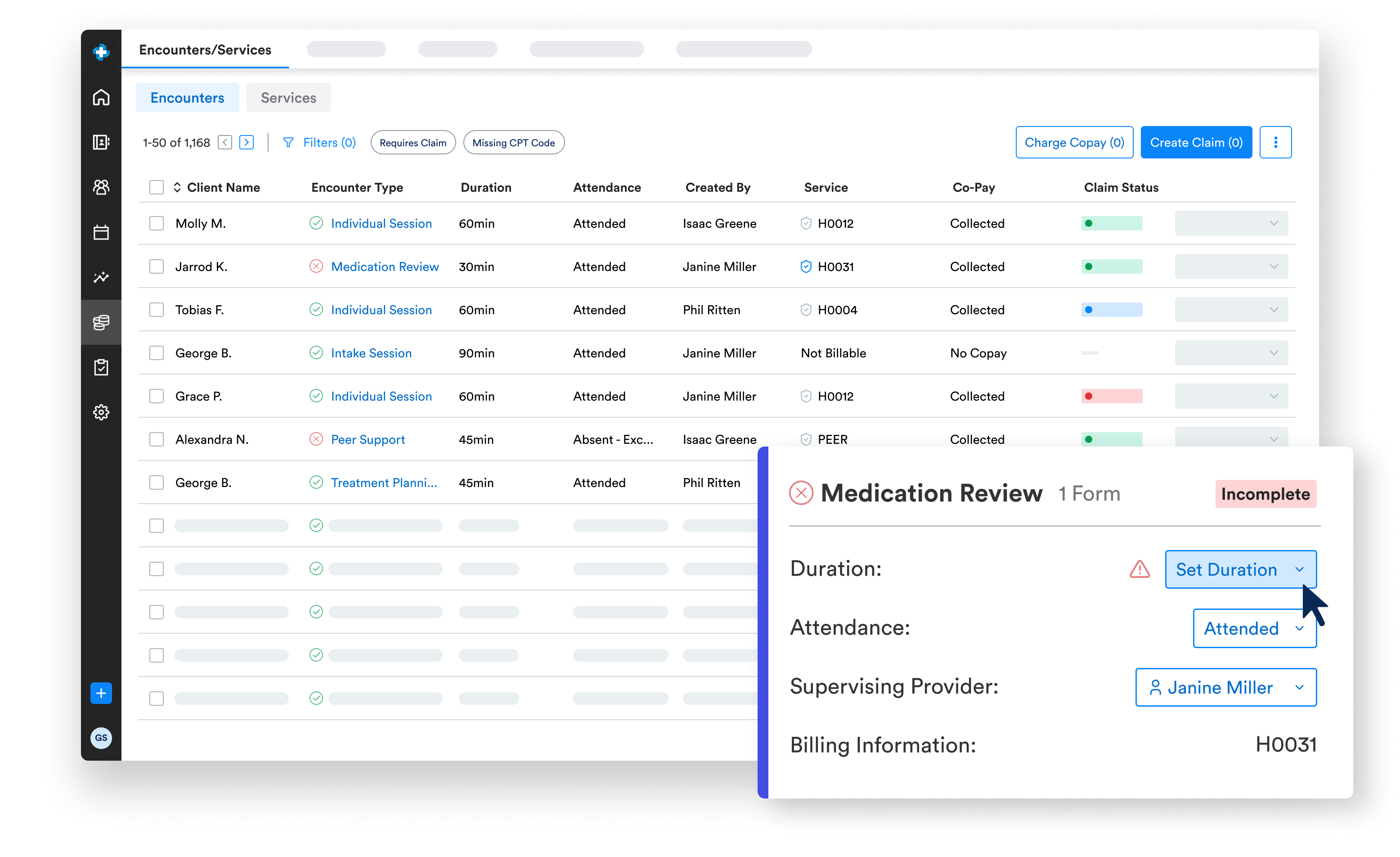Open the analytics chart icon in sidebar
This screenshot has width=1400, height=857.
(x=101, y=277)
